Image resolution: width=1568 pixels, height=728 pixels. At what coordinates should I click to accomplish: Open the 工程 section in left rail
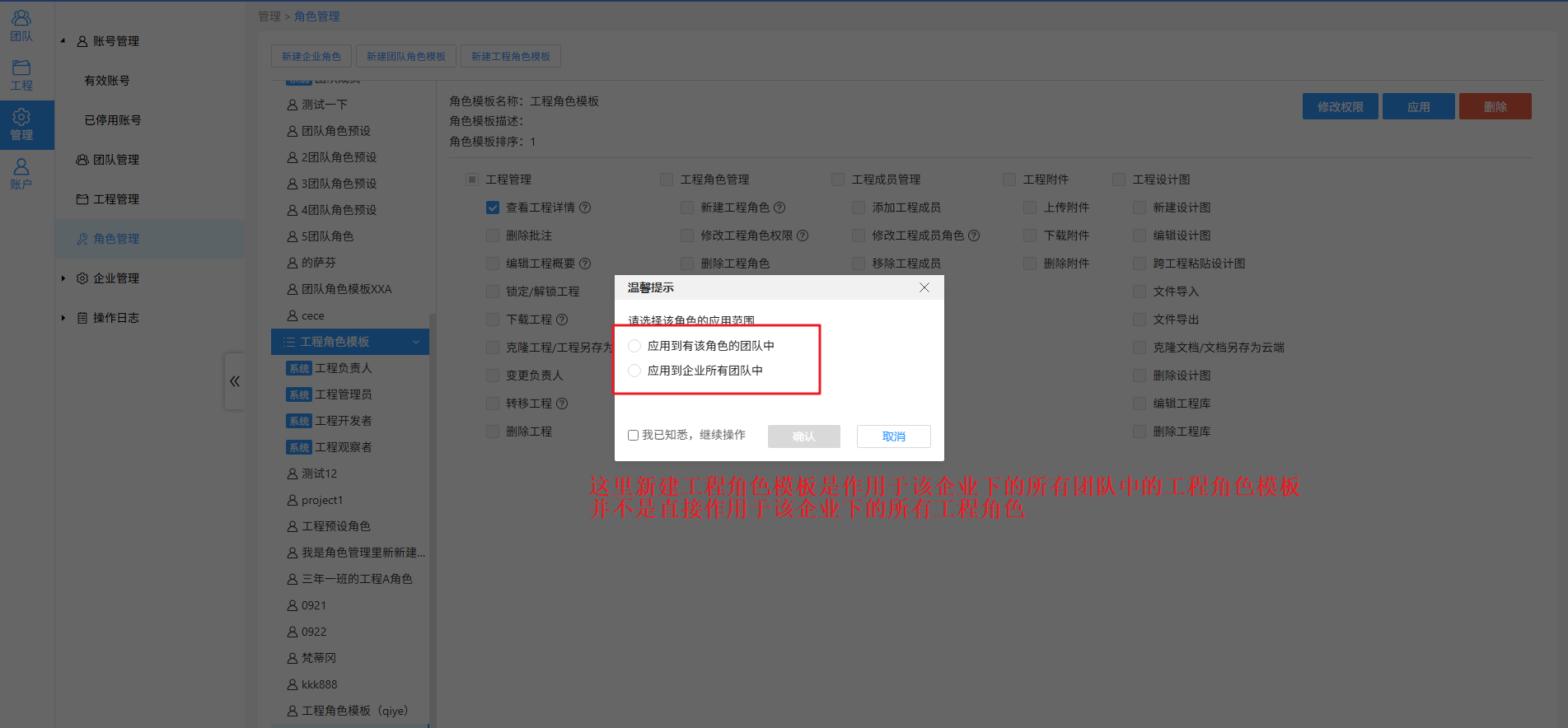[21, 75]
